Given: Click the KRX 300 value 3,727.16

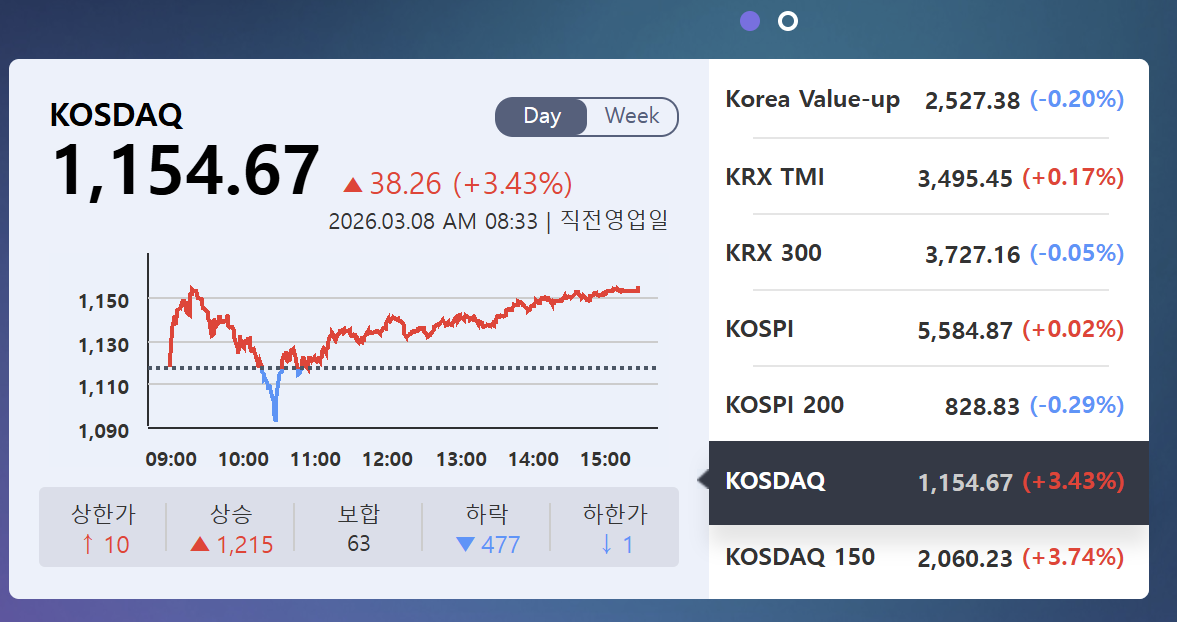Looking at the screenshot, I should pyautogui.click(x=972, y=255).
